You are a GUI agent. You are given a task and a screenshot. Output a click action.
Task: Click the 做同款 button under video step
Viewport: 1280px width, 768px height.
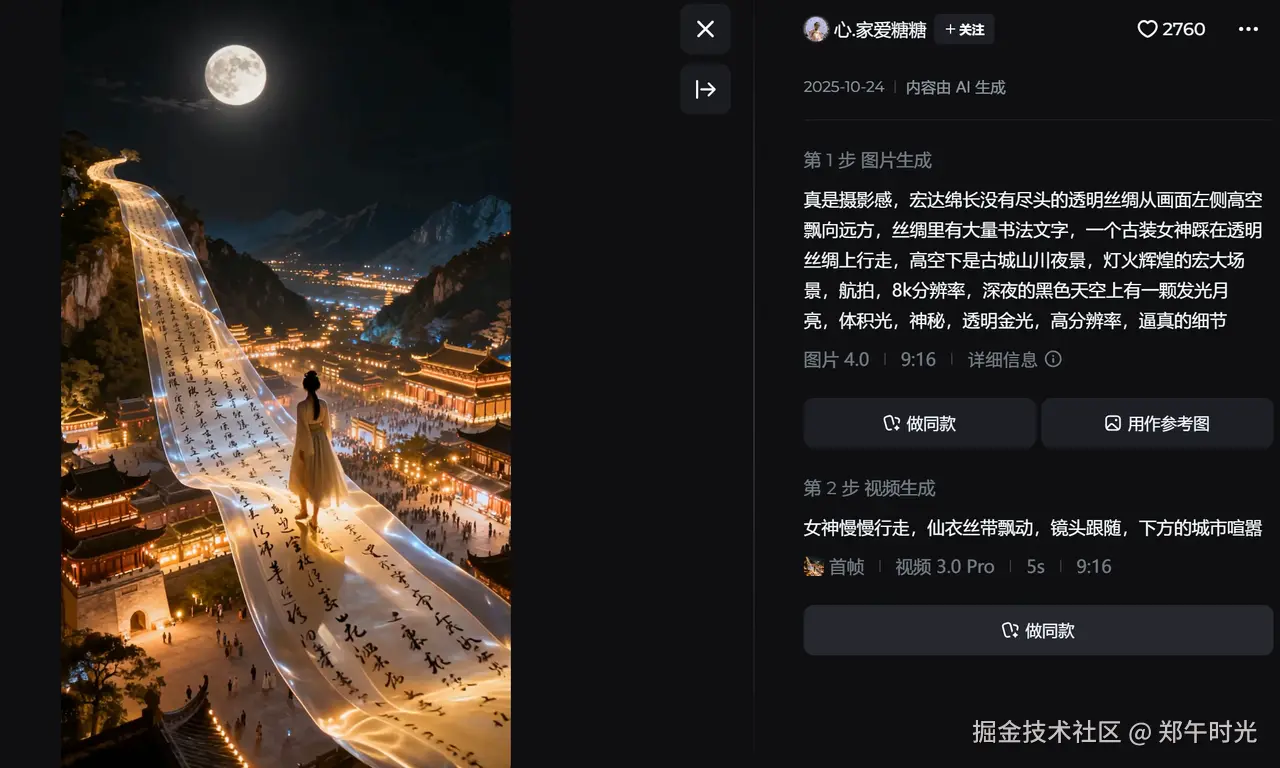[x=1038, y=630]
